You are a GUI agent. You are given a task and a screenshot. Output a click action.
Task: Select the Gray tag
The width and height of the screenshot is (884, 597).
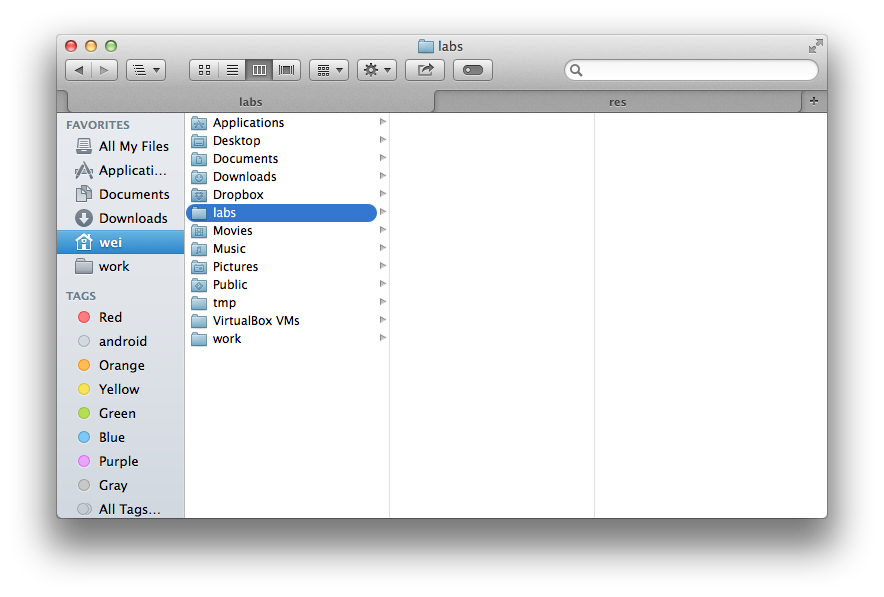121,485
